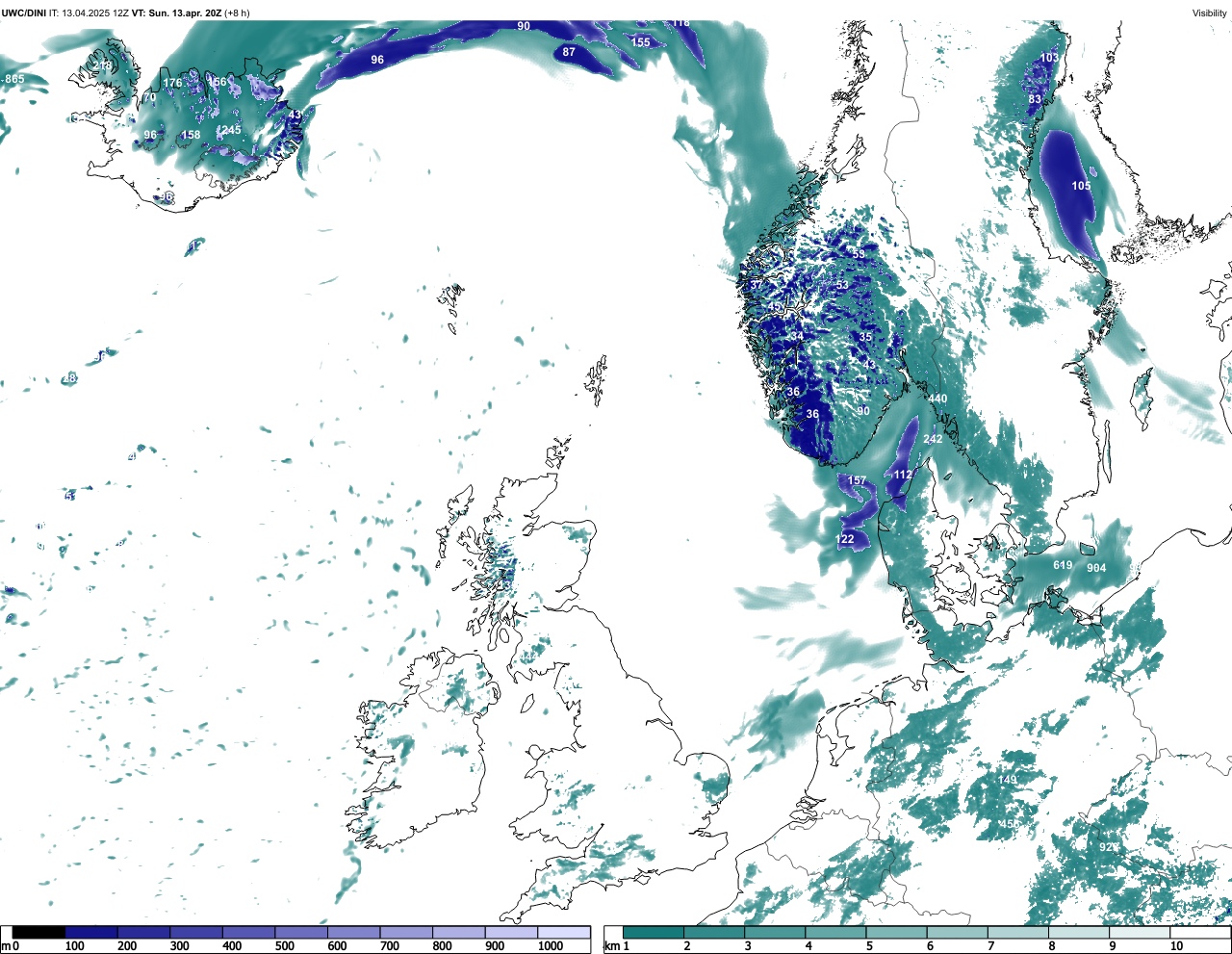Select the lightest 9–10 km legend swatch
The height and width of the screenshot is (954, 1232).
(x=1141, y=932)
